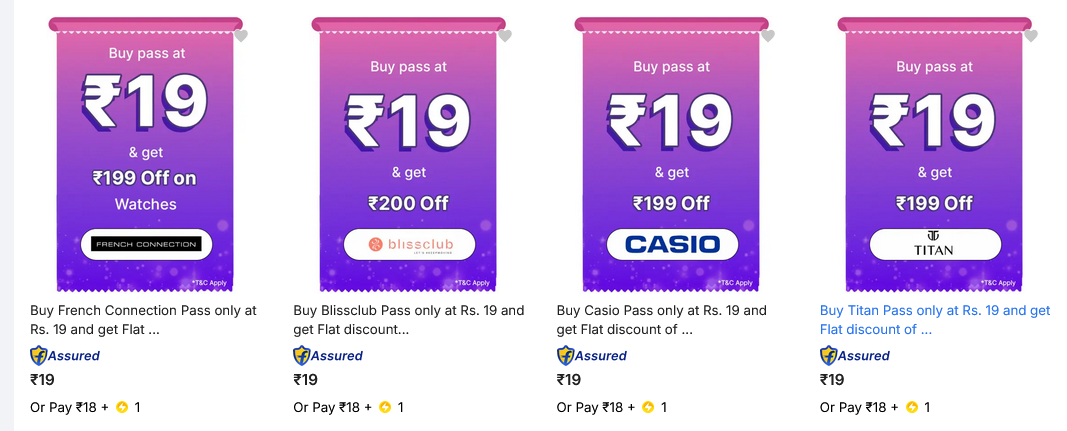The image size is (1067, 431).
Task: Toggle wishlist heart on Casio pass
Action: (768, 36)
